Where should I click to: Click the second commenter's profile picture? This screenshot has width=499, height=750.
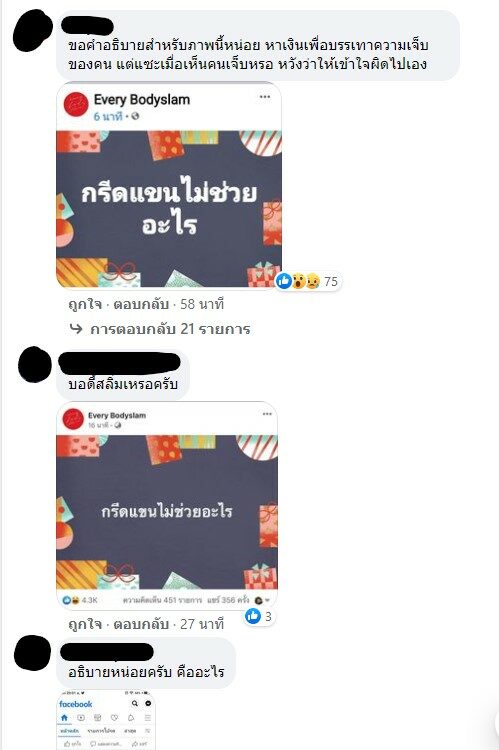pyautogui.click(x=34, y=364)
